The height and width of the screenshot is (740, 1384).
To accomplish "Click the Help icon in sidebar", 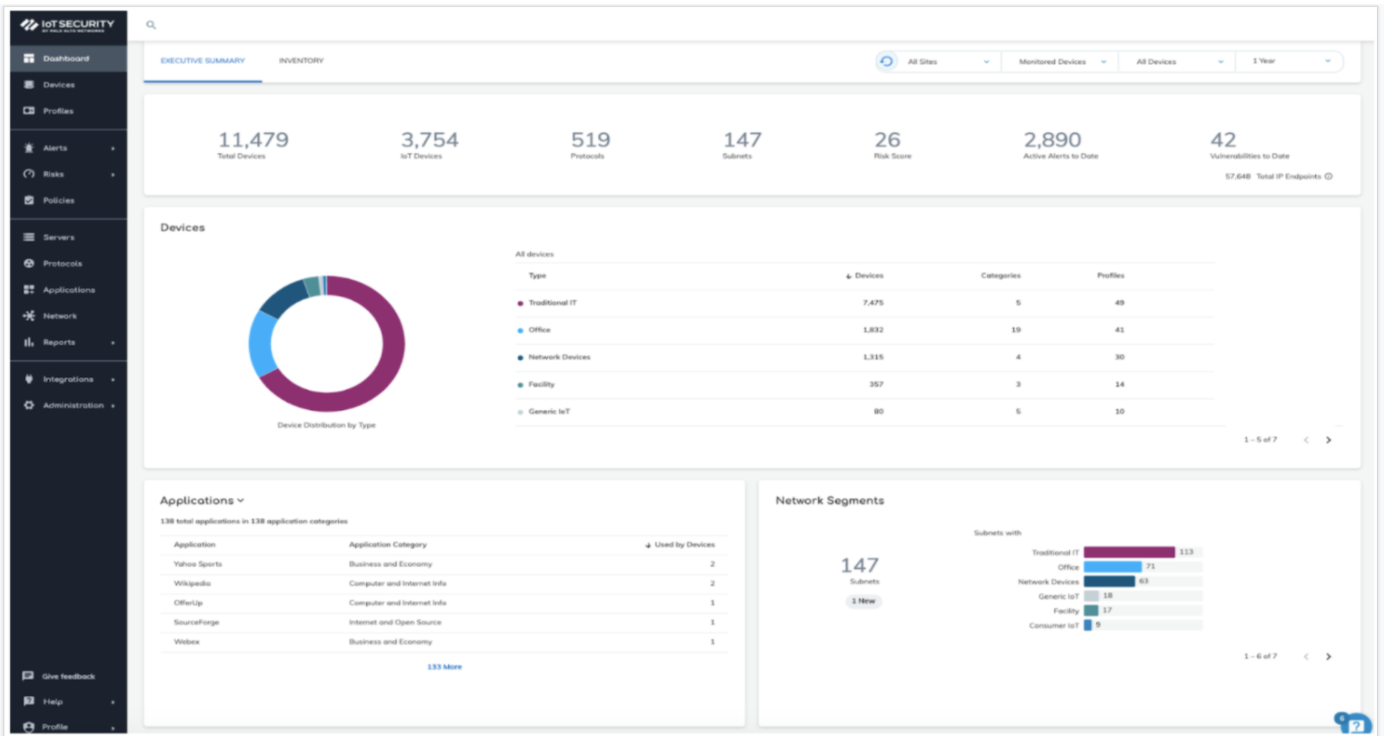I will click(29, 702).
